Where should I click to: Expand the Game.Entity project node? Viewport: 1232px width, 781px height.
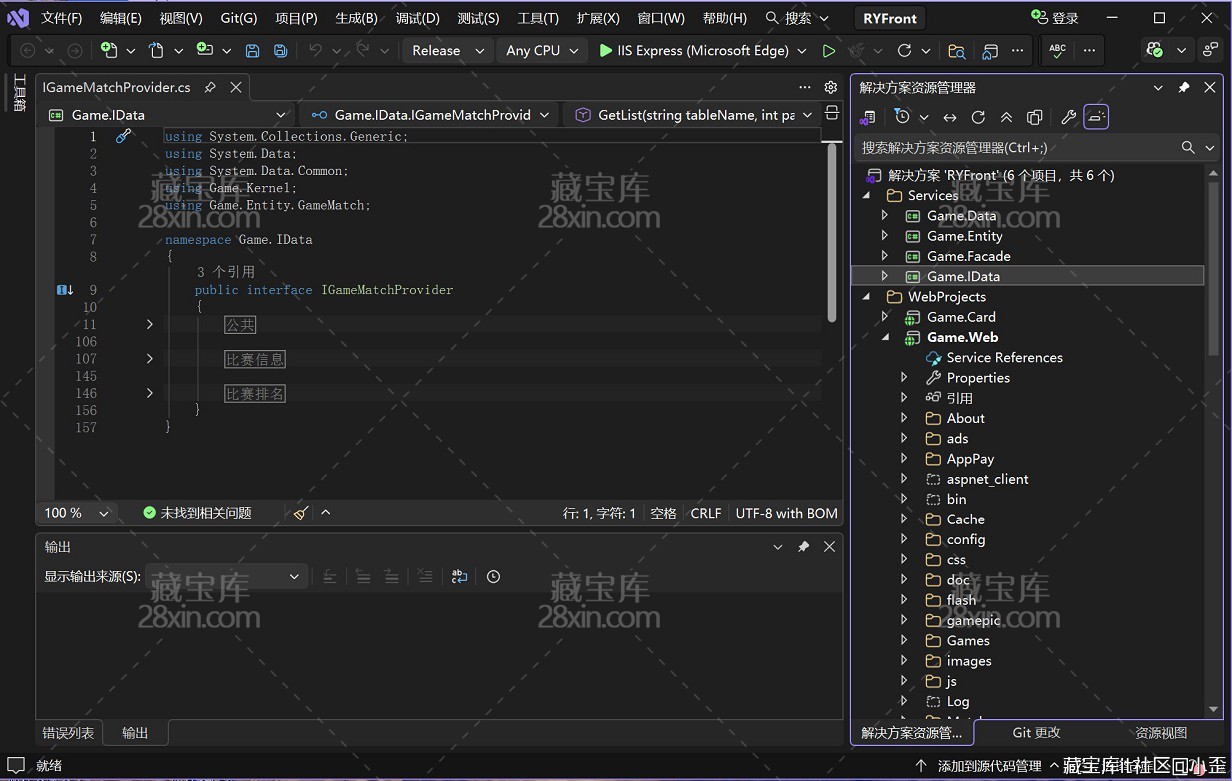[884, 236]
